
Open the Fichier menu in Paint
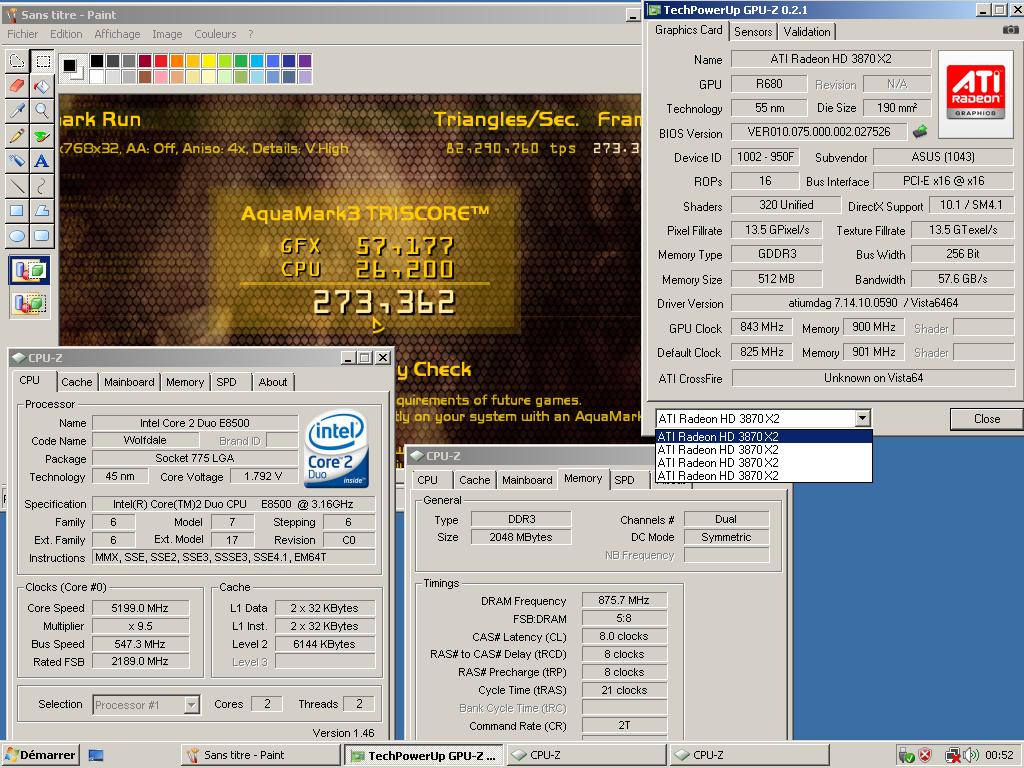[x=22, y=34]
